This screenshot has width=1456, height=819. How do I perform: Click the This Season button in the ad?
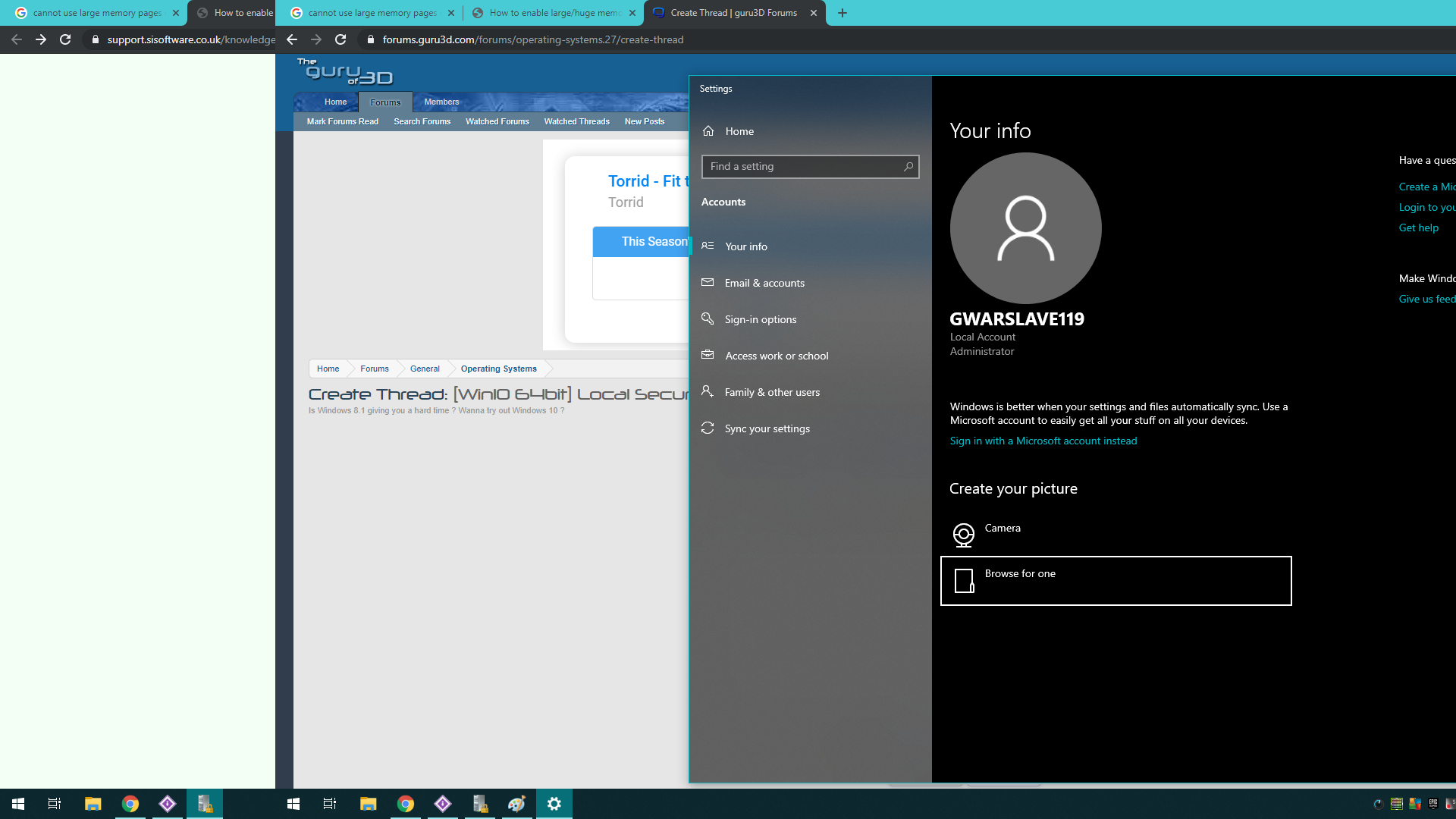641,242
